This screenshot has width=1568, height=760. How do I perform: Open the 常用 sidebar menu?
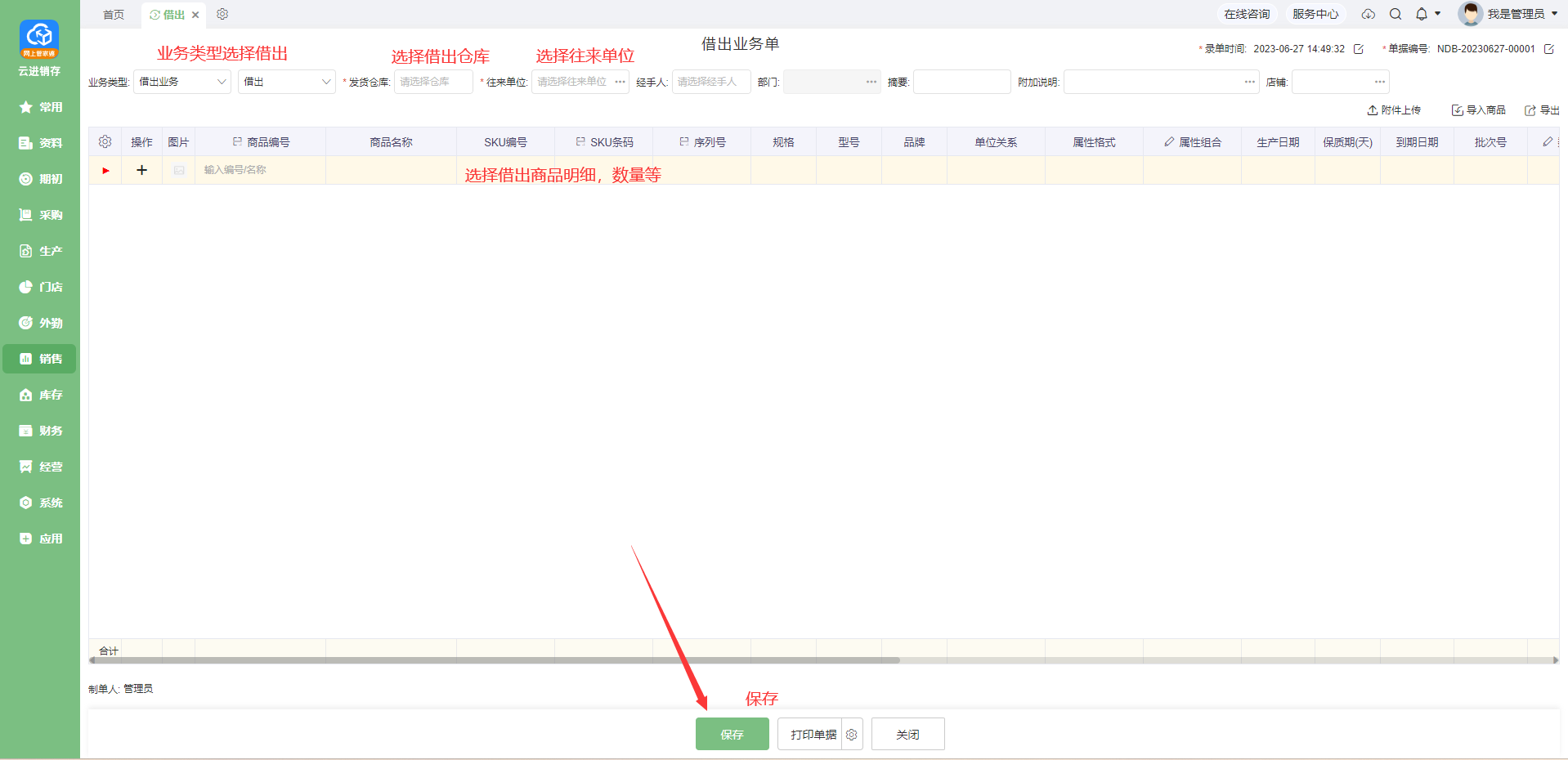40,107
